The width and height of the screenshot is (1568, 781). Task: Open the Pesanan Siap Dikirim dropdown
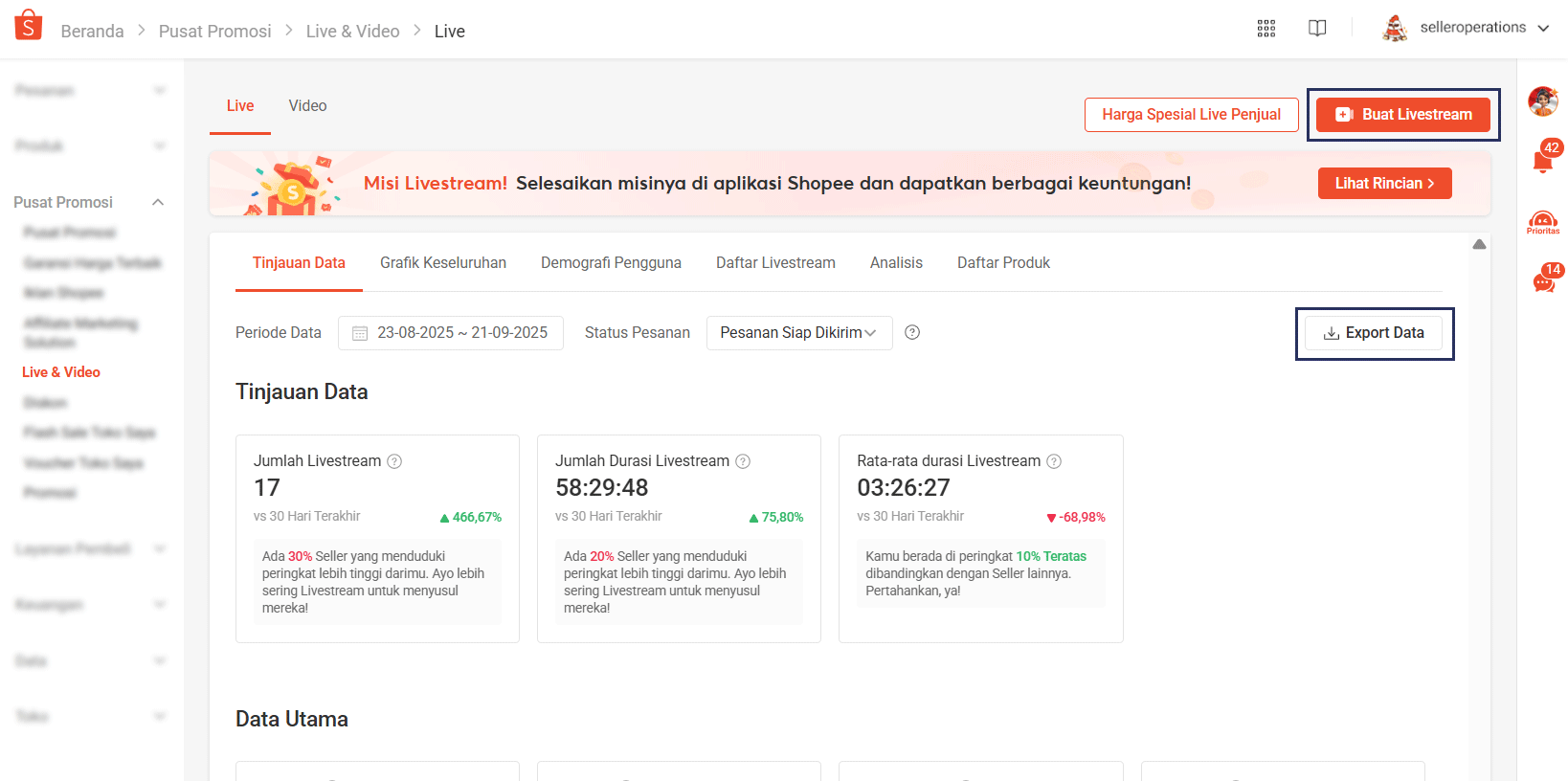click(x=799, y=333)
